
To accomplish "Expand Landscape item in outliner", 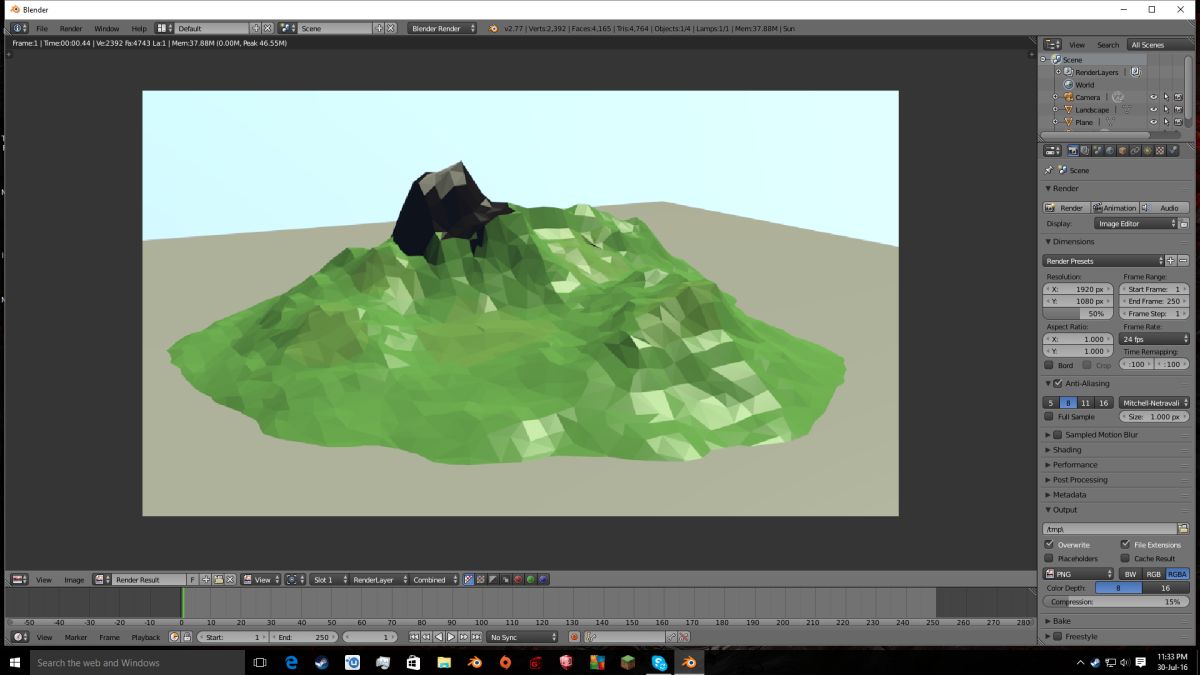I will point(1055,109).
